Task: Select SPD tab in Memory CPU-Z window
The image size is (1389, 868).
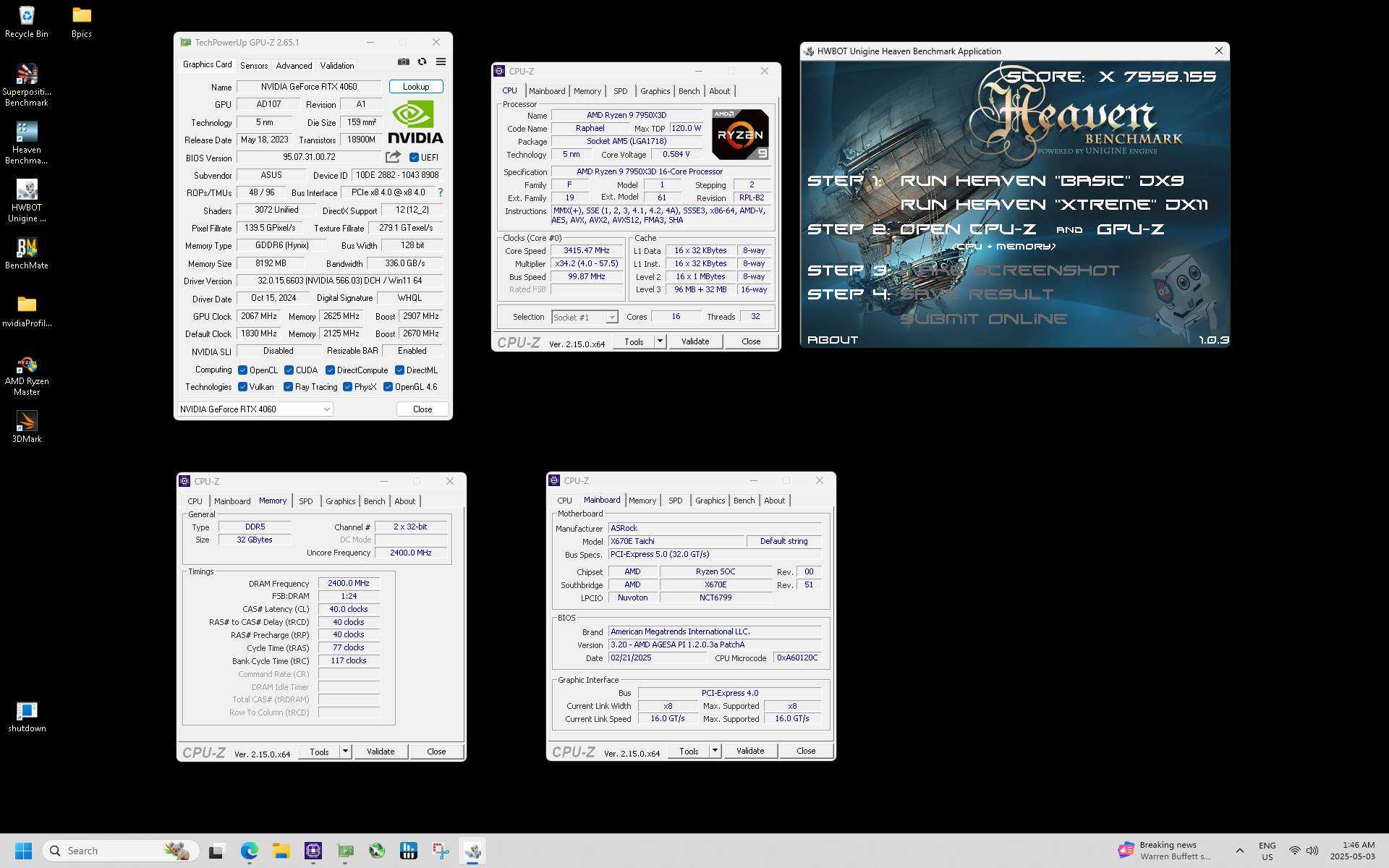Action: [x=306, y=501]
